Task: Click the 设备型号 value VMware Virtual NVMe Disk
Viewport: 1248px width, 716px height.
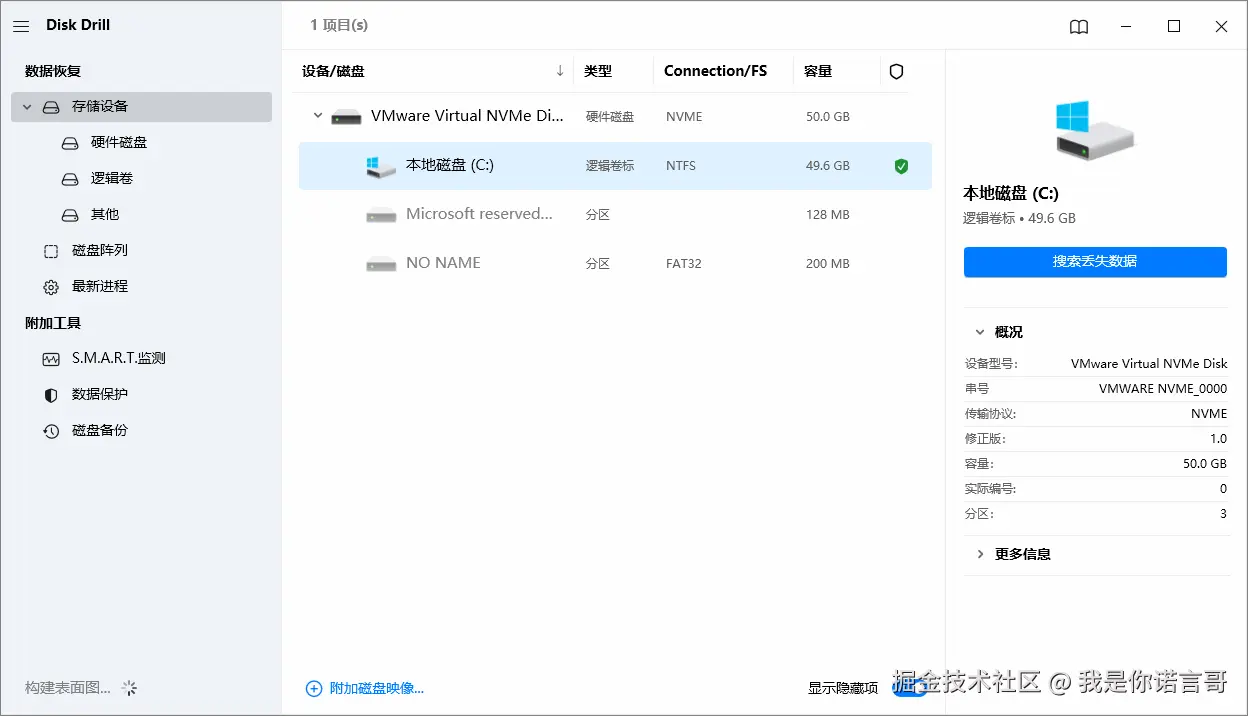Action: [x=1149, y=364]
